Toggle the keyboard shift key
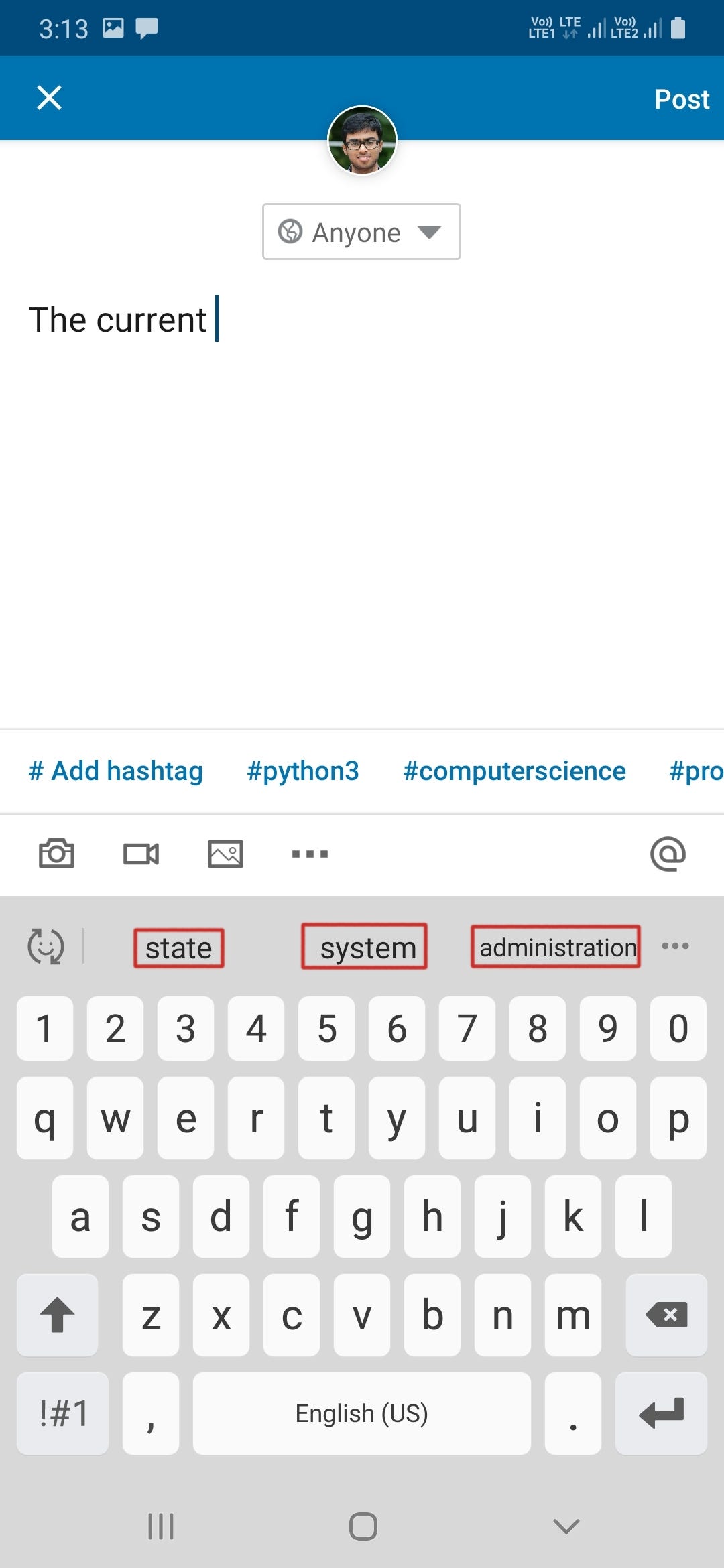The height and width of the screenshot is (1568, 724). [x=58, y=1315]
